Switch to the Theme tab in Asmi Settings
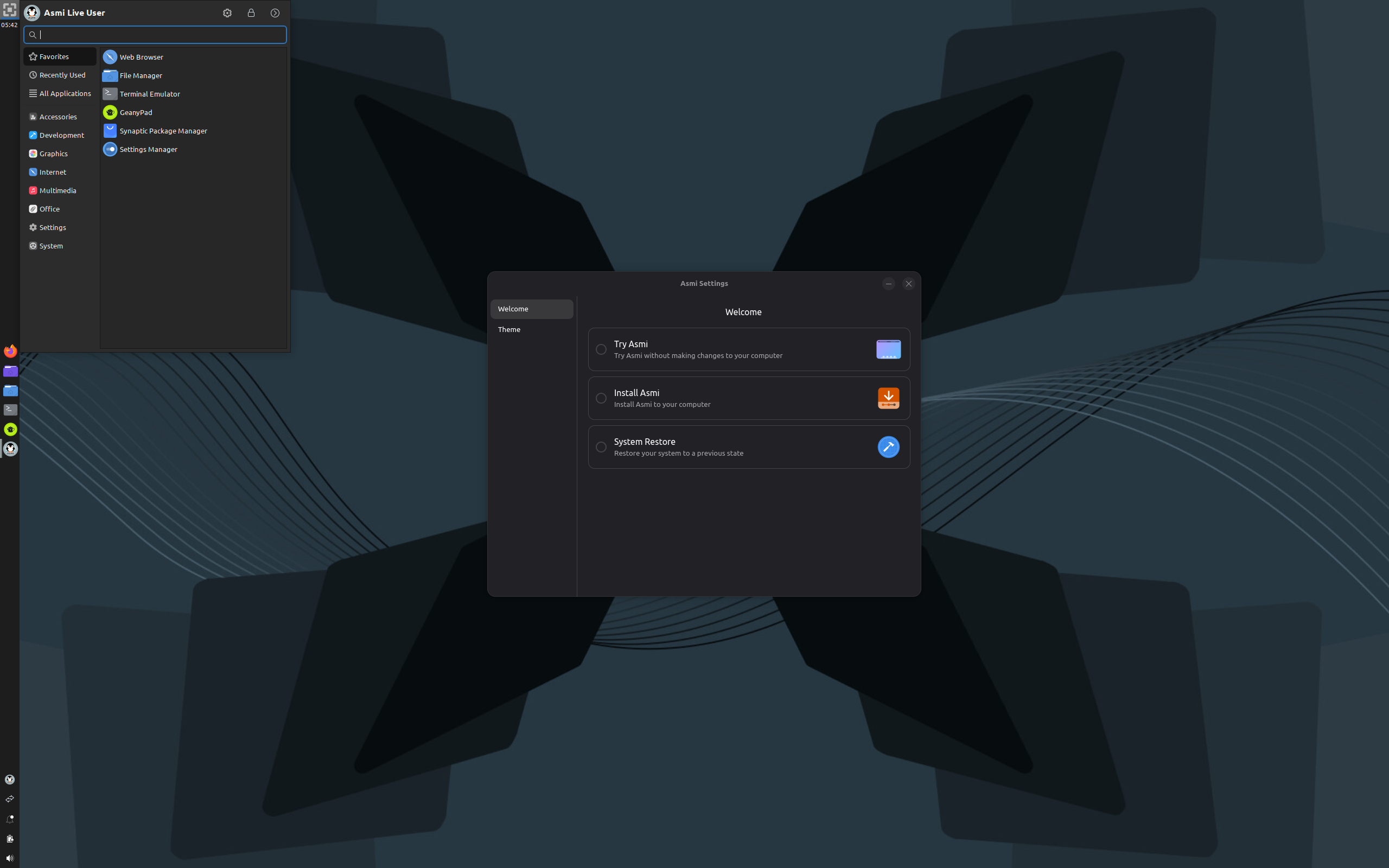This screenshot has height=868, width=1389. click(532, 329)
